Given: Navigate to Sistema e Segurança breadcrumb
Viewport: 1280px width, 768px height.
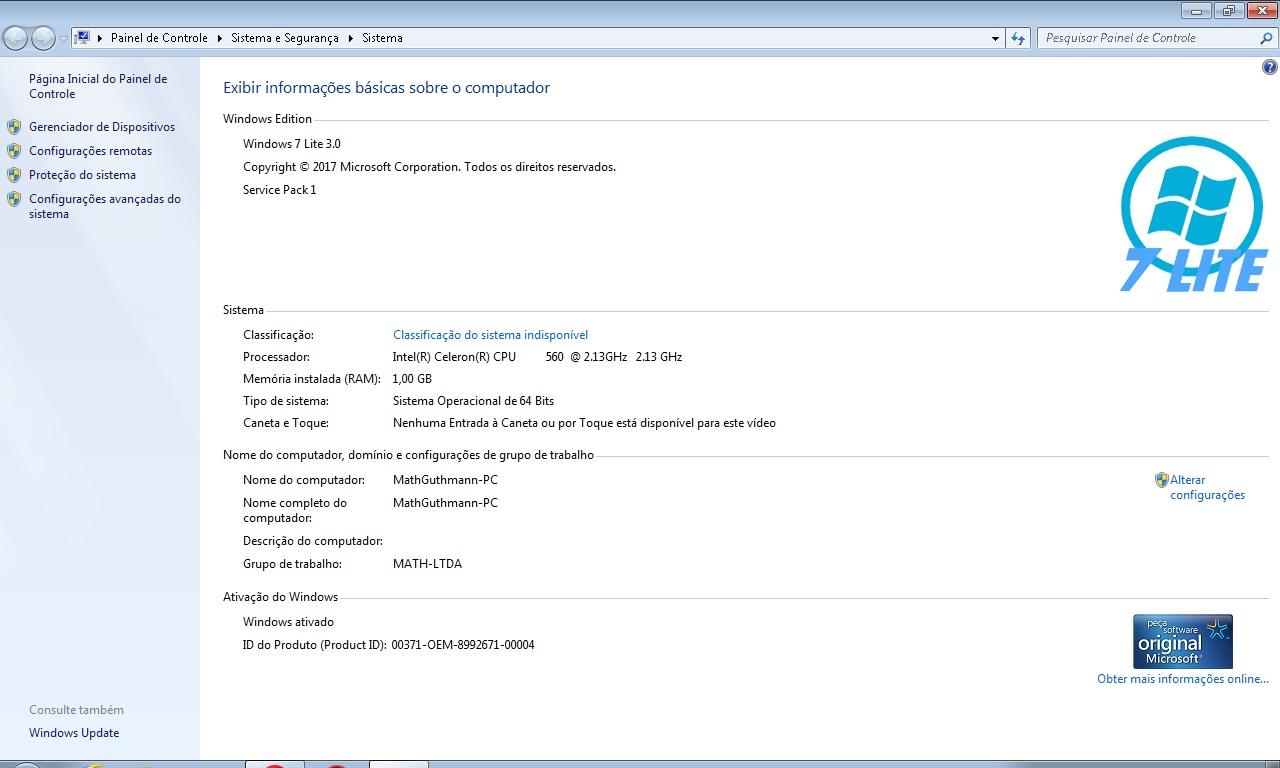Looking at the screenshot, I should [x=285, y=38].
